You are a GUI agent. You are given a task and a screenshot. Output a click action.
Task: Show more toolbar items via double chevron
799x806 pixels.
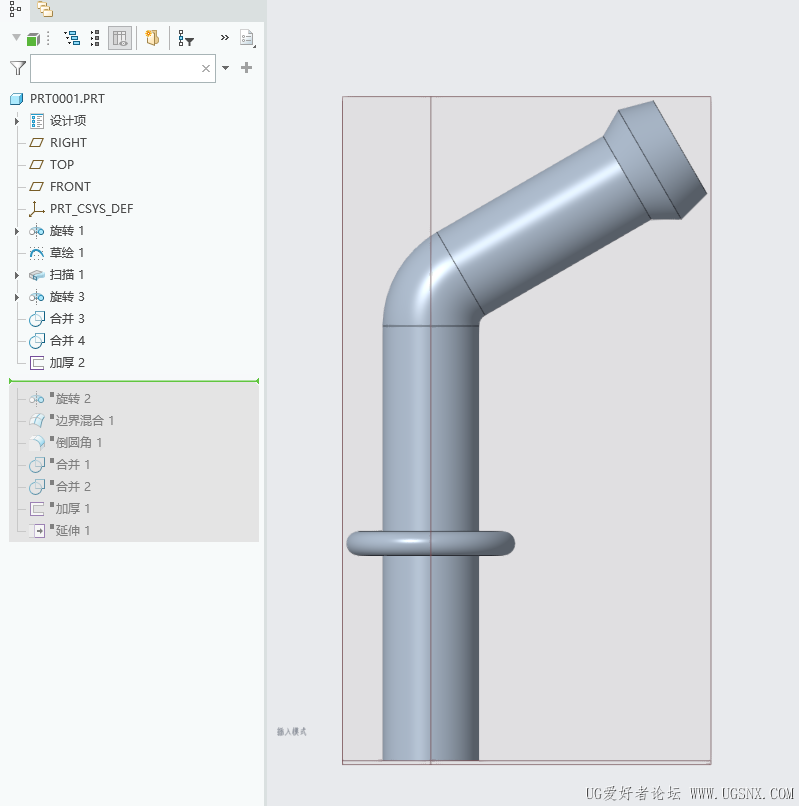[225, 37]
